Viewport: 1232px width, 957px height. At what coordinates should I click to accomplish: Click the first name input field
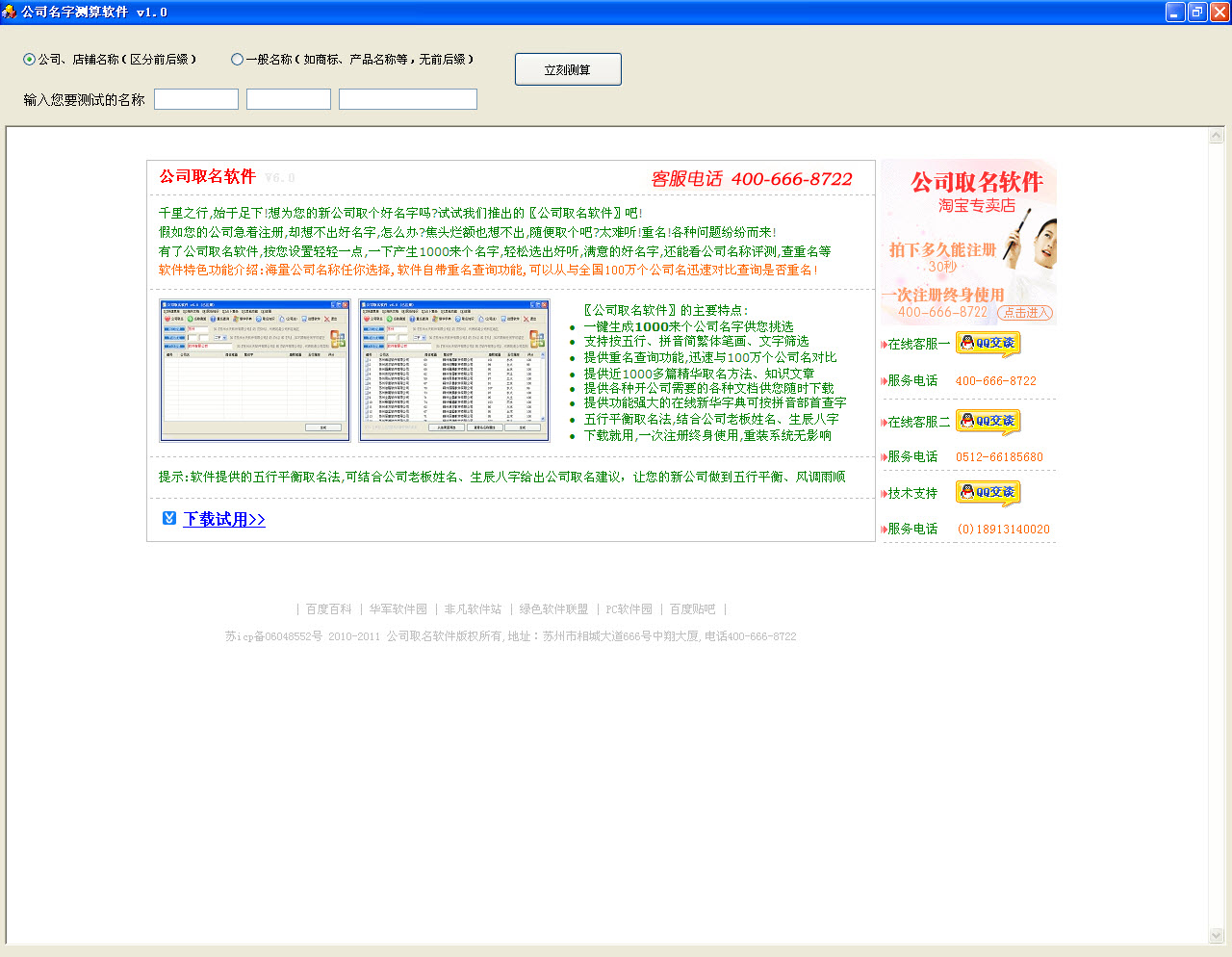pos(195,98)
